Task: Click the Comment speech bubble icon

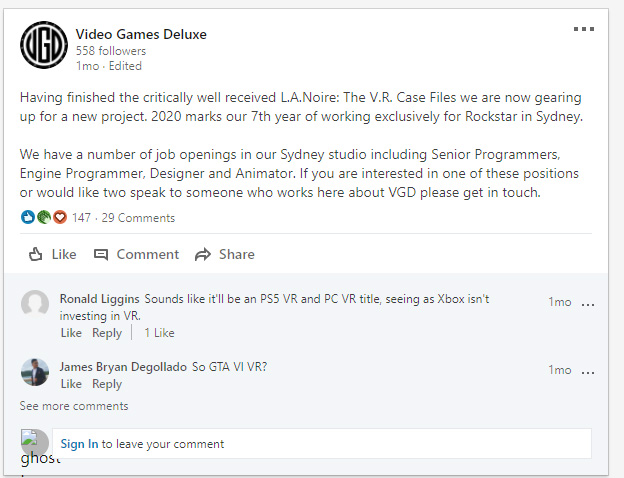Action: [101, 254]
